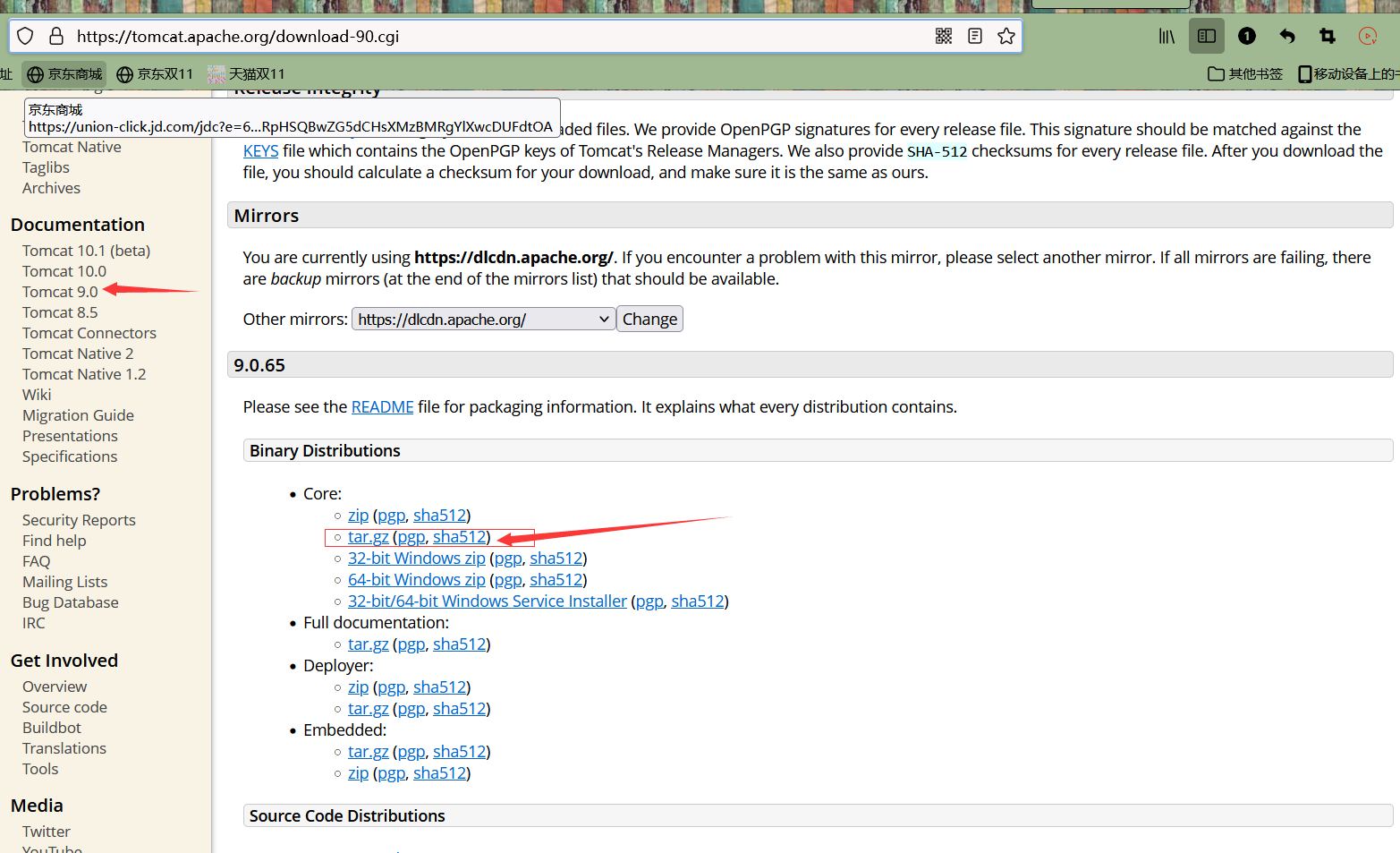Open the Archives sidebar link

(51, 189)
